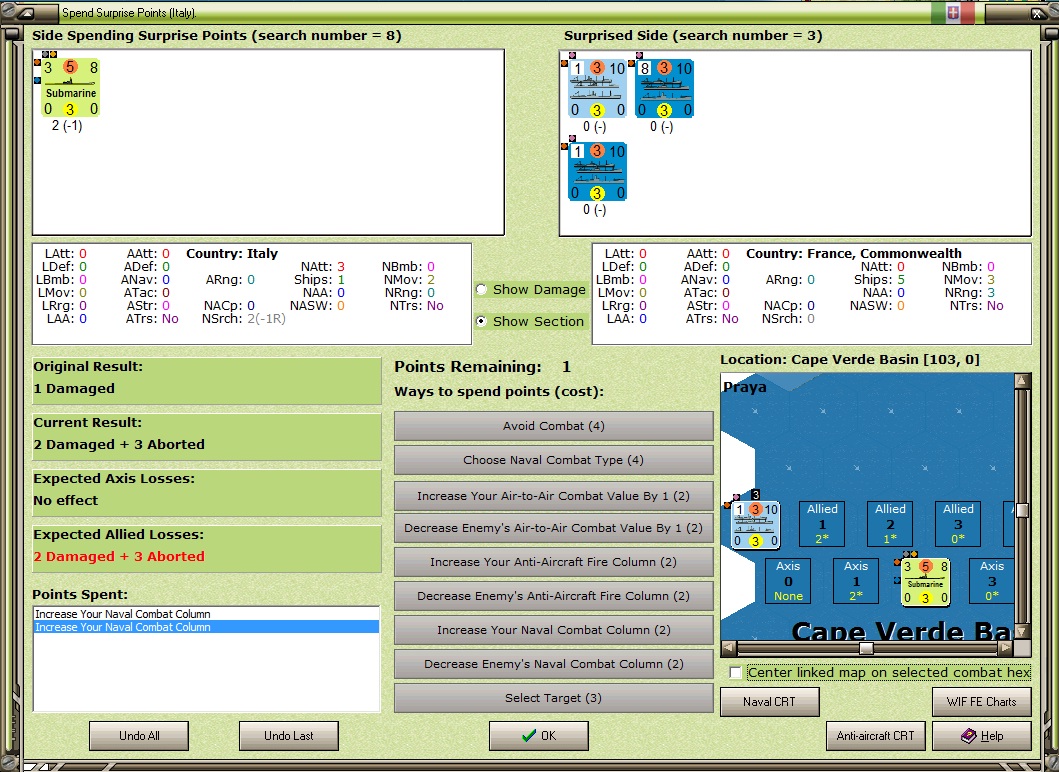The width and height of the screenshot is (1059, 772).
Task: Toggle Center linked map on selected combat hex
Action: point(736,673)
